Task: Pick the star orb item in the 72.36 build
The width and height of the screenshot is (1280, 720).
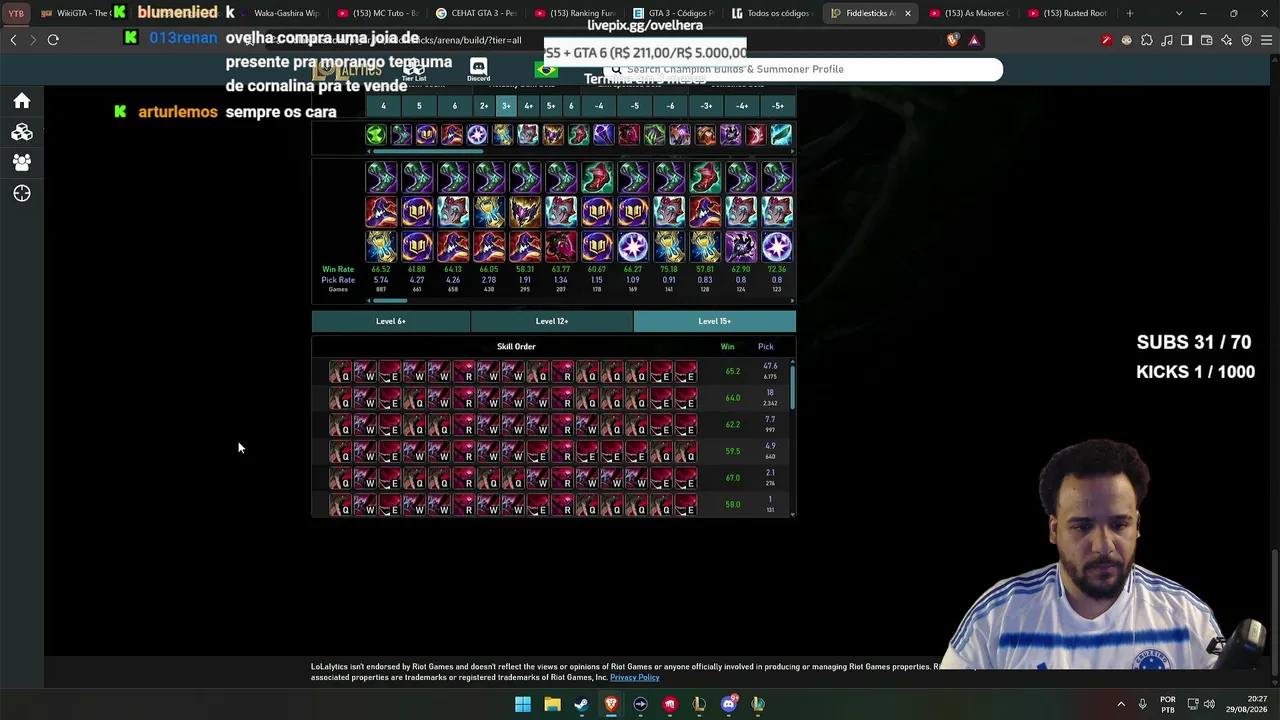Action: point(777,246)
